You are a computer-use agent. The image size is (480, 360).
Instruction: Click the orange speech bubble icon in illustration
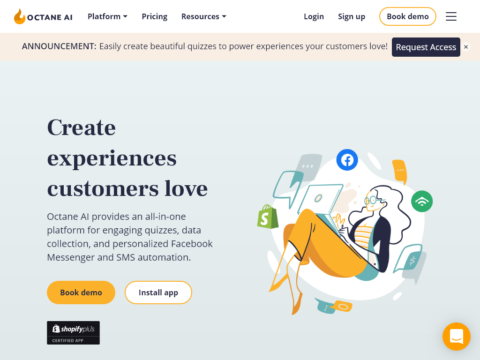click(x=400, y=171)
